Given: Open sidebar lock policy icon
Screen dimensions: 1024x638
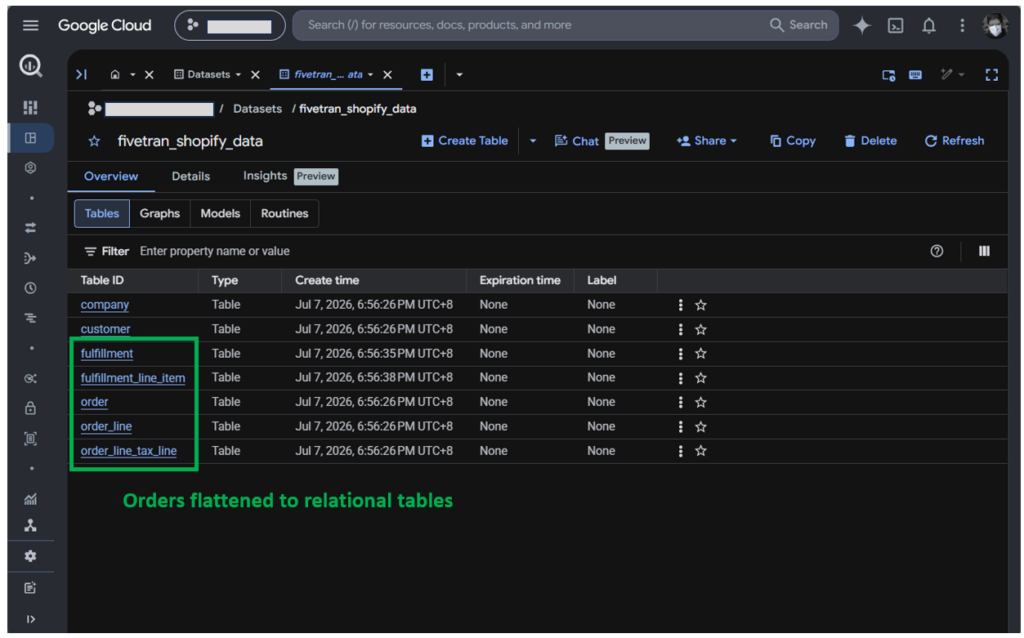Looking at the screenshot, I should click(x=30, y=408).
